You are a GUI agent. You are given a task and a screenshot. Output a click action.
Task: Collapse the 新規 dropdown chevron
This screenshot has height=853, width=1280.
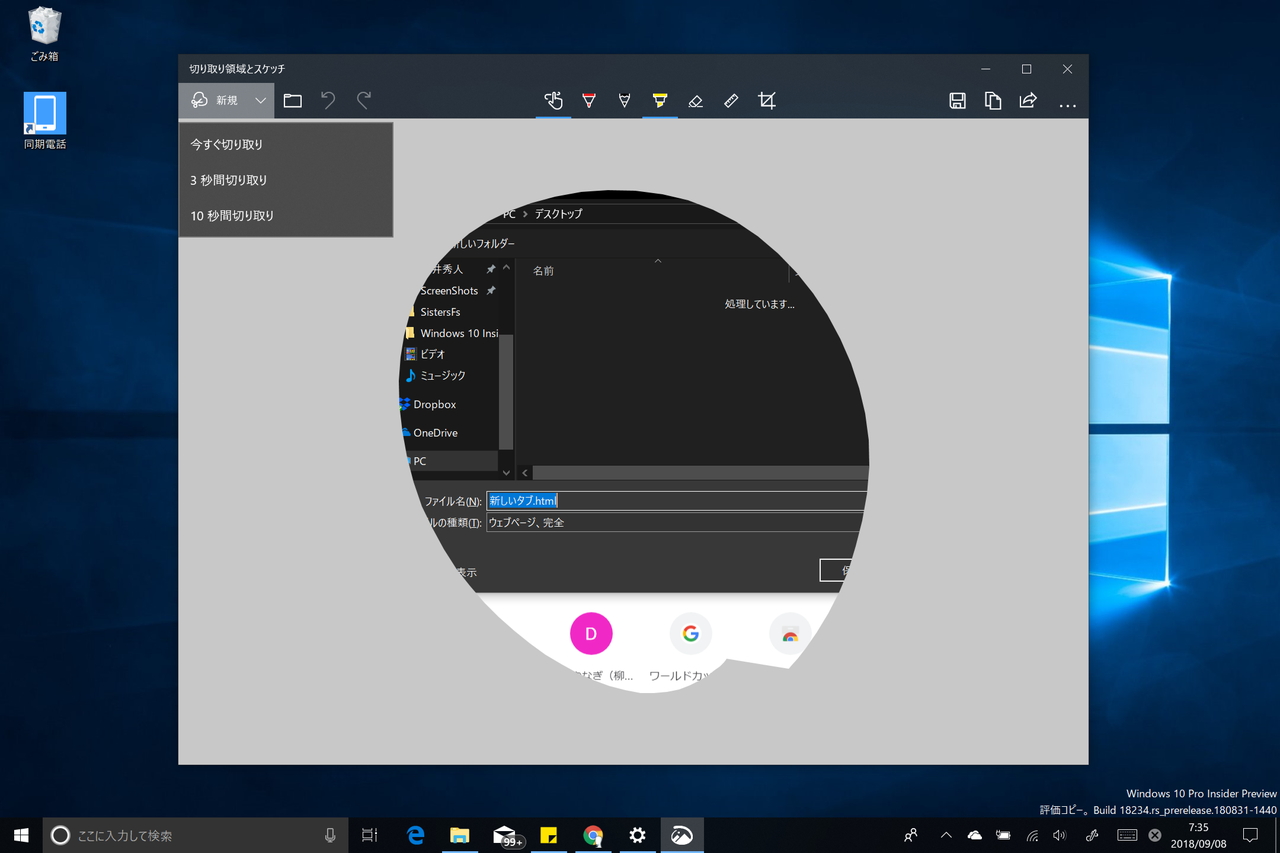(x=260, y=100)
